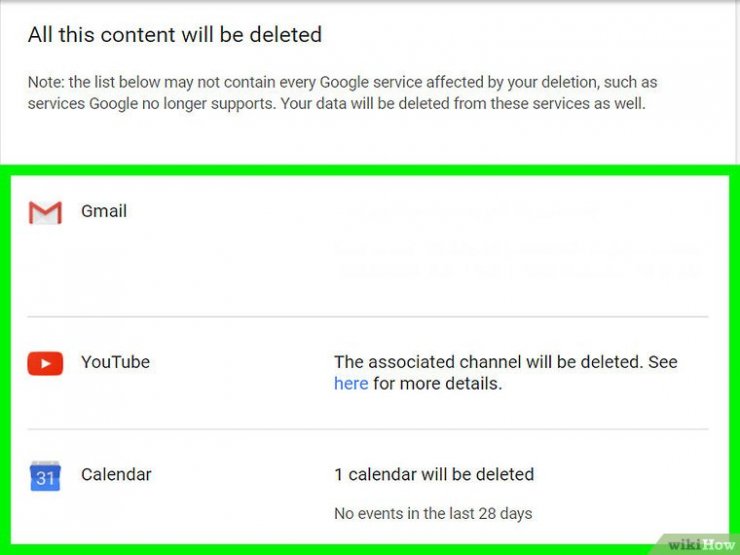Open the 'here' link for channel details
Screen dimensions: 740x555
tap(351, 384)
